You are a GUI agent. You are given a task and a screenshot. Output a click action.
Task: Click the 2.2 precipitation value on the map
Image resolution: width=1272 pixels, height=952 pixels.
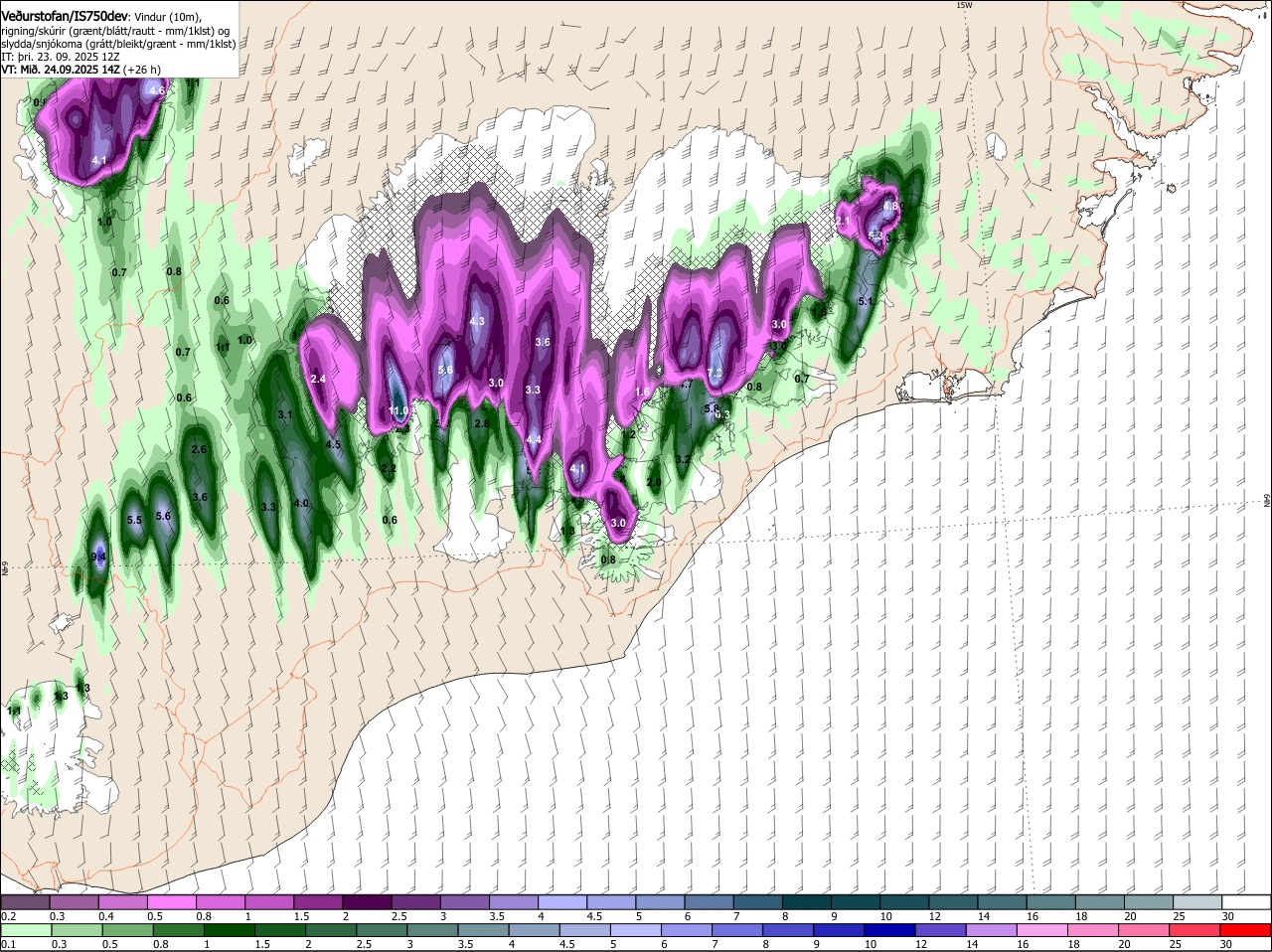tap(389, 468)
